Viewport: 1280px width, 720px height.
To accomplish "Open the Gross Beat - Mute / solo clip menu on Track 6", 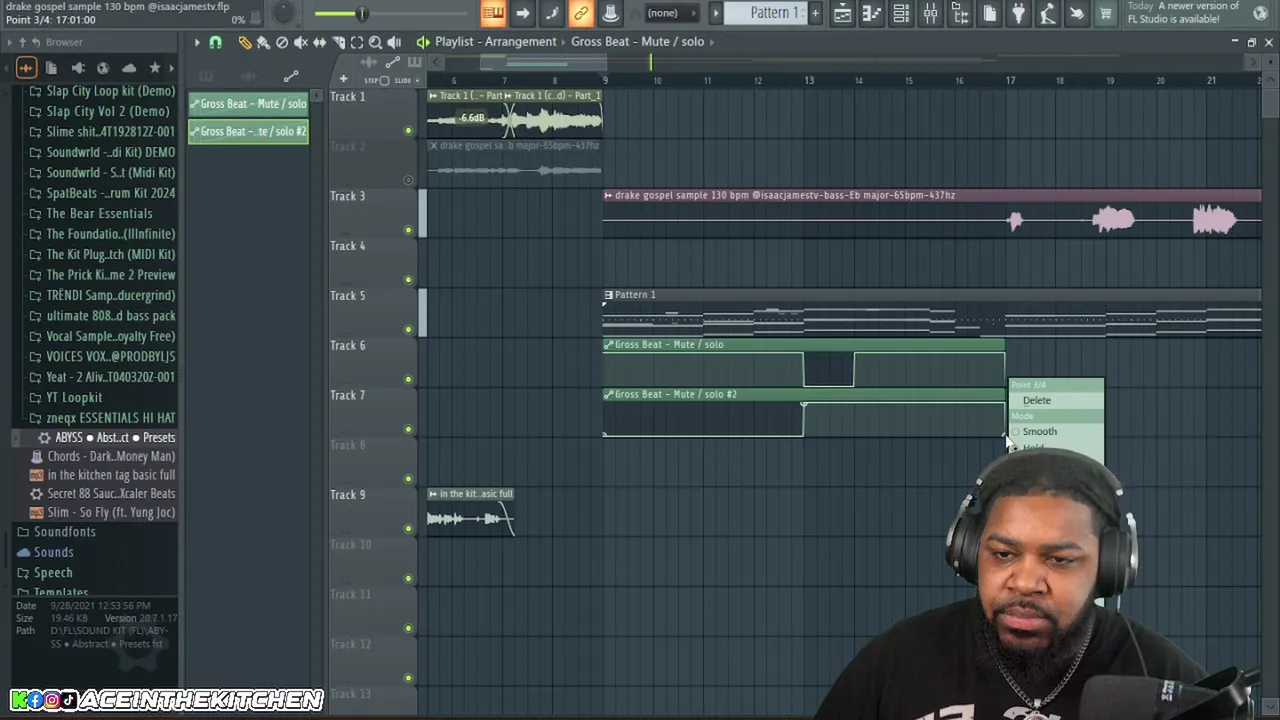I will [x=608, y=345].
